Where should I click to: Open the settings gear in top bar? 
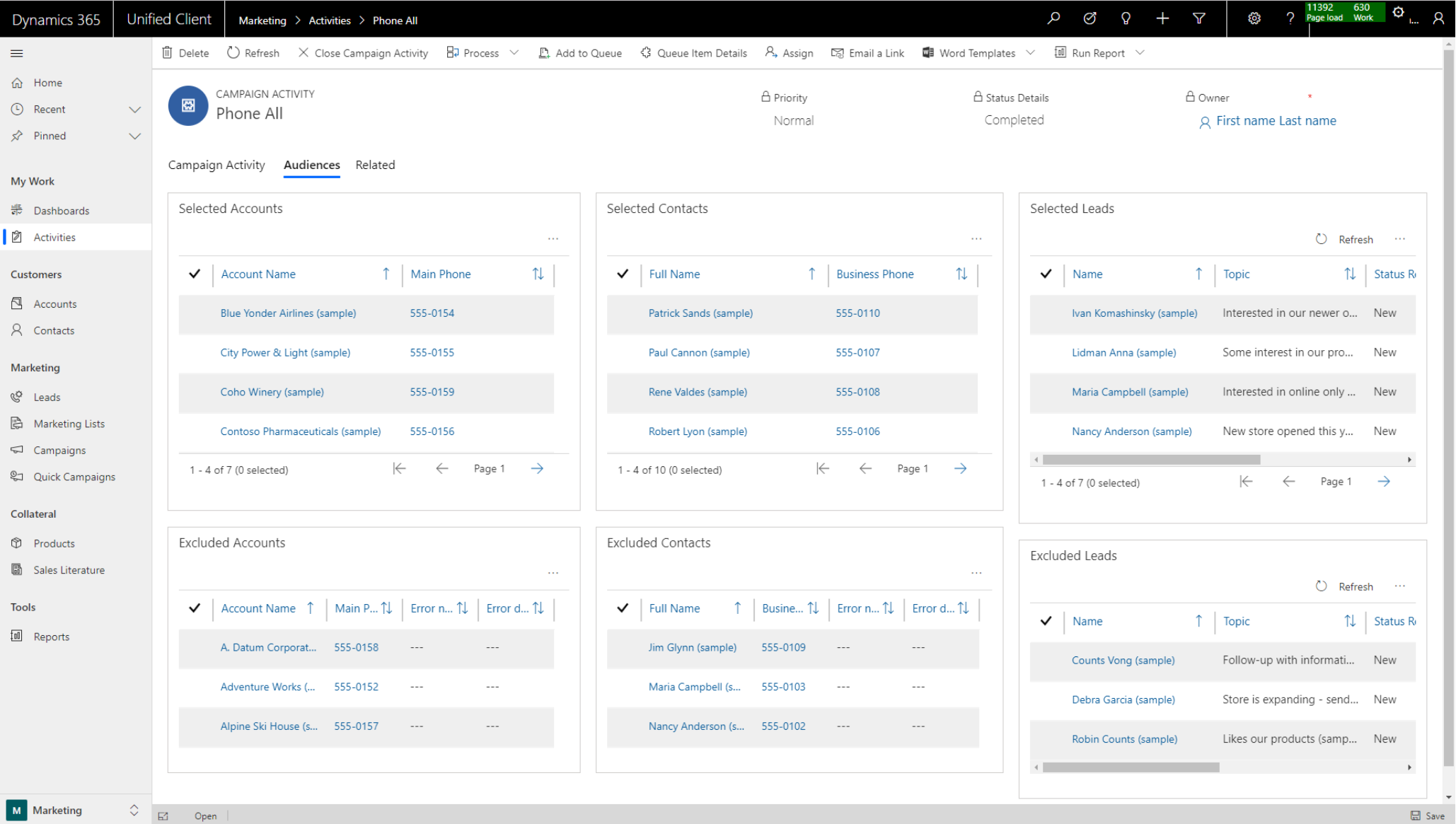(1254, 18)
